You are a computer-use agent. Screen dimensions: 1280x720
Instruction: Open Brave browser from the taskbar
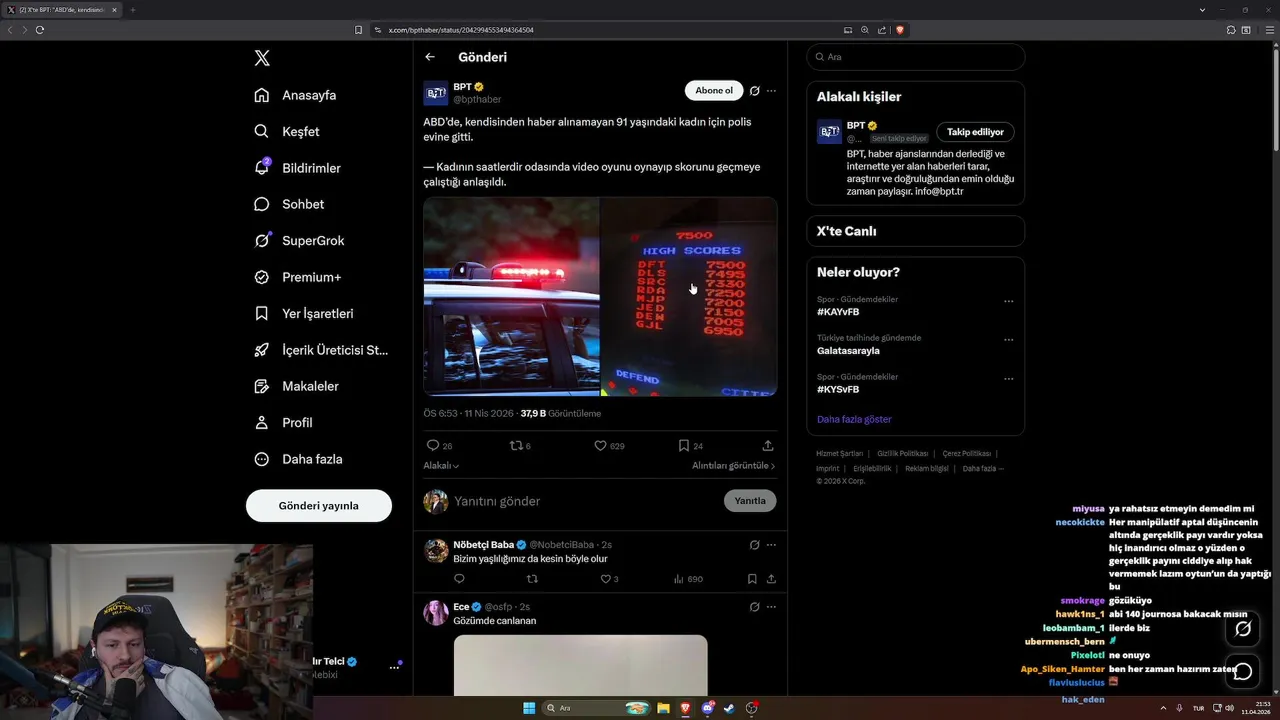[x=686, y=708]
